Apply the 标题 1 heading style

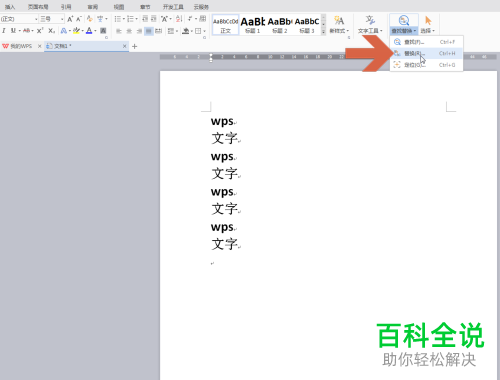point(252,25)
